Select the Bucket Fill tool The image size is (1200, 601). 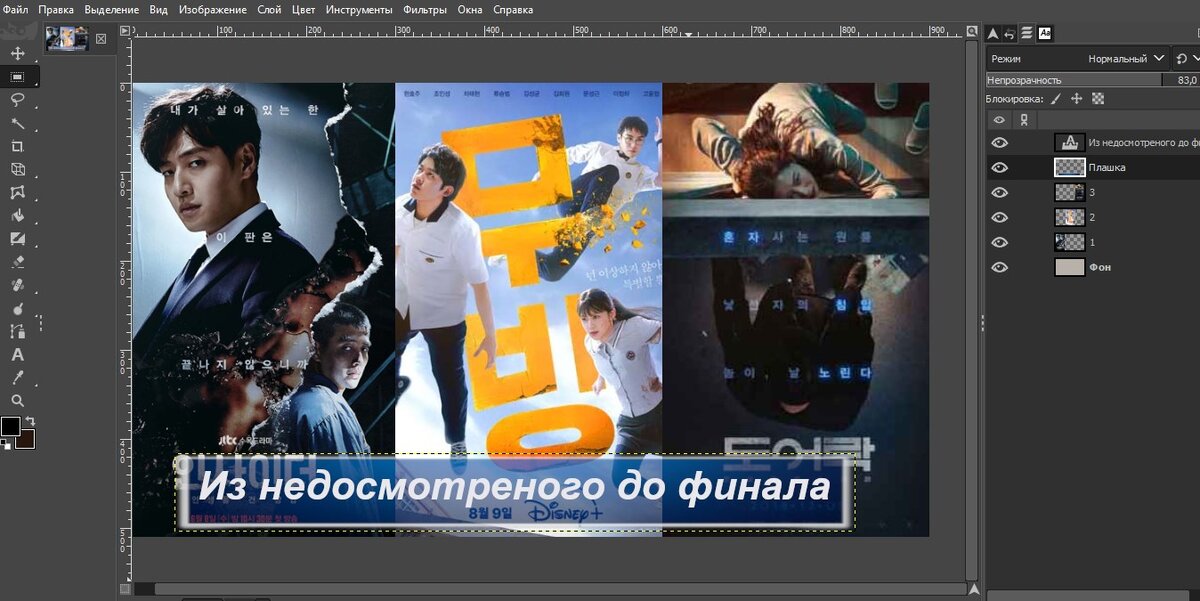point(17,215)
